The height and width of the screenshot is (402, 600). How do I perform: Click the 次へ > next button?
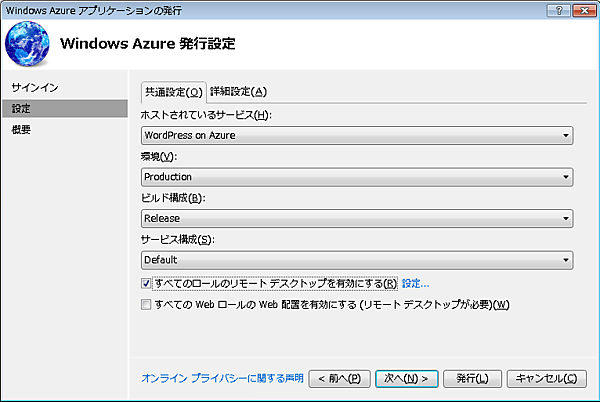(x=407, y=378)
